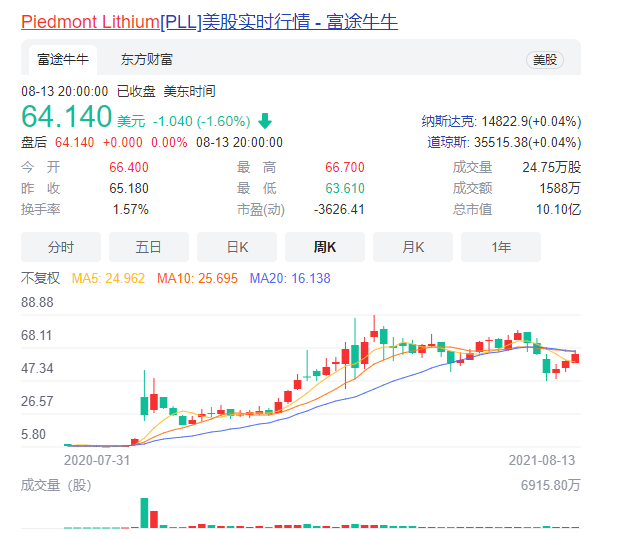The width and height of the screenshot is (622, 540).
Task: Click the last red candlestick on chart
Action: (575, 358)
